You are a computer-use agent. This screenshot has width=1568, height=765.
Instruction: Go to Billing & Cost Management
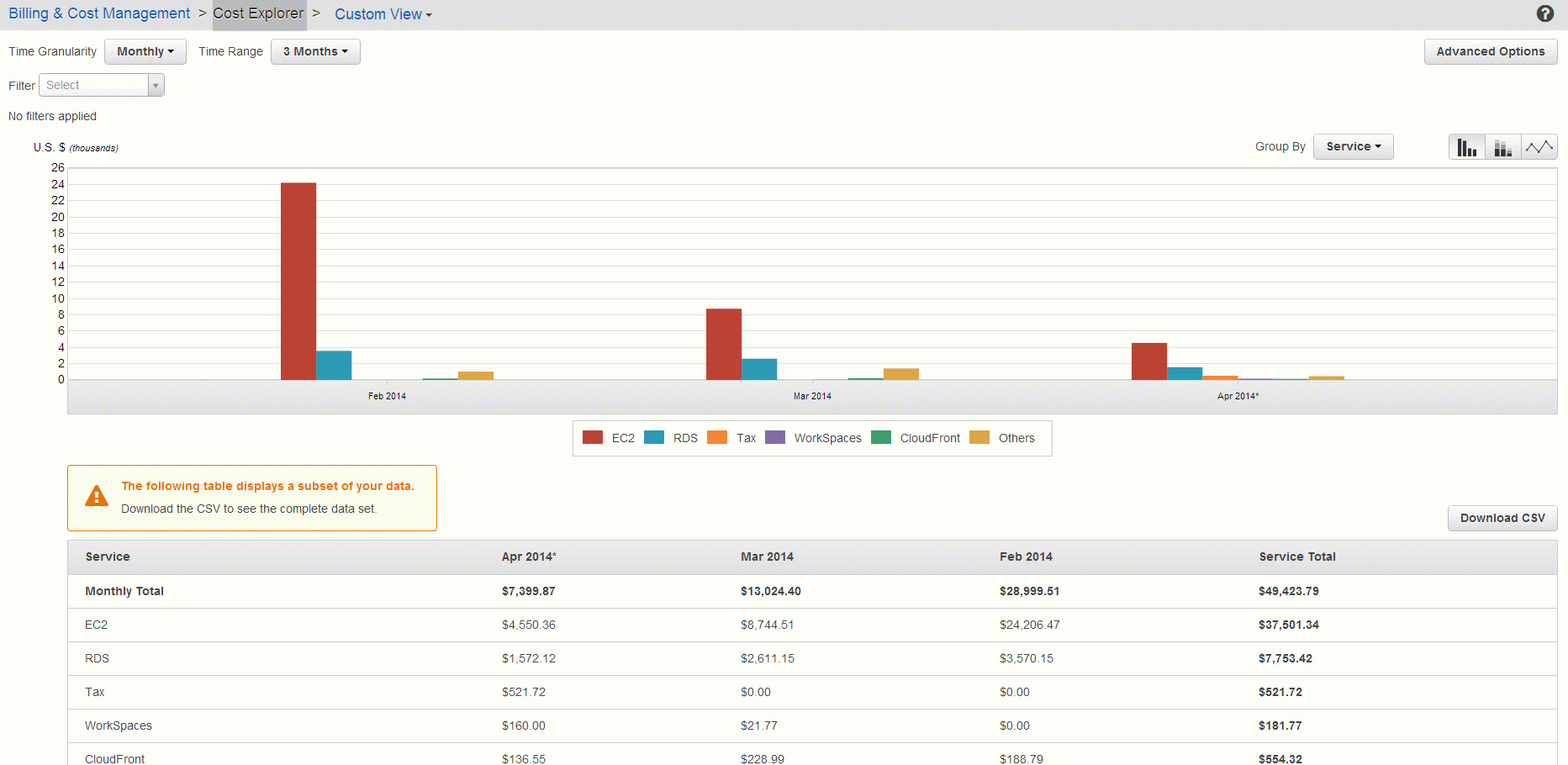99,13
